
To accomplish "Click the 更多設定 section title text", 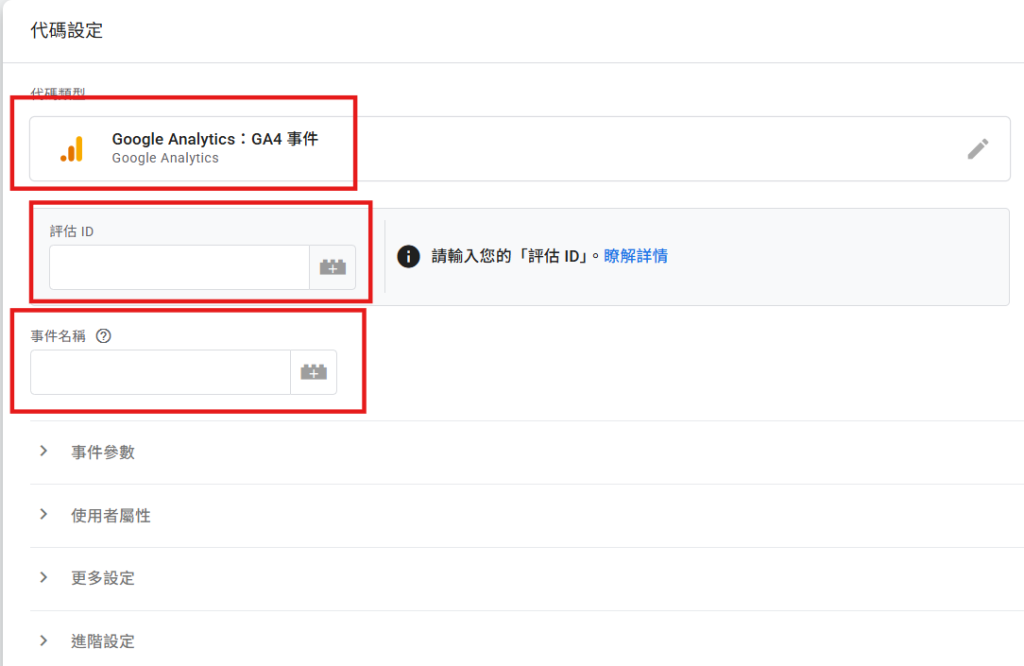I will pyautogui.click(x=103, y=578).
